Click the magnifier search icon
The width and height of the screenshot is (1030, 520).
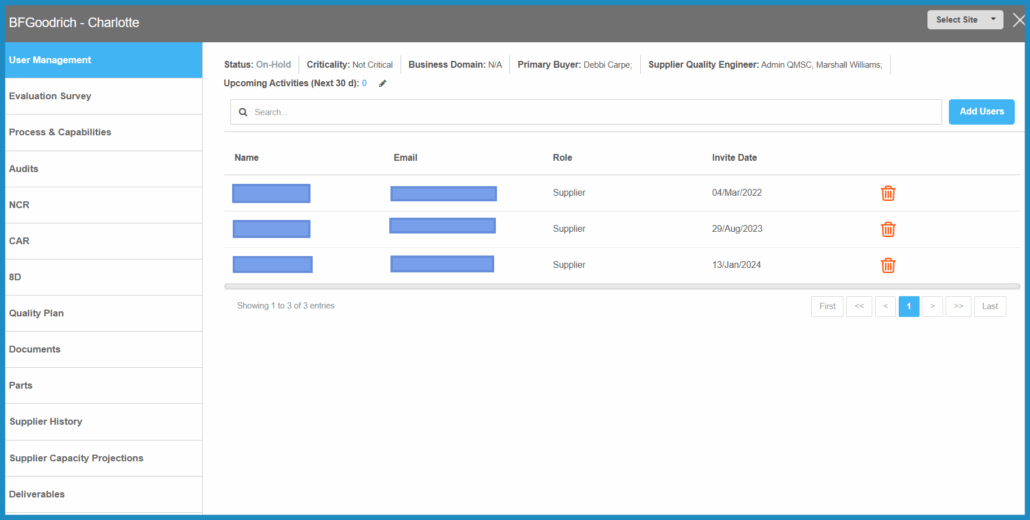(x=243, y=112)
